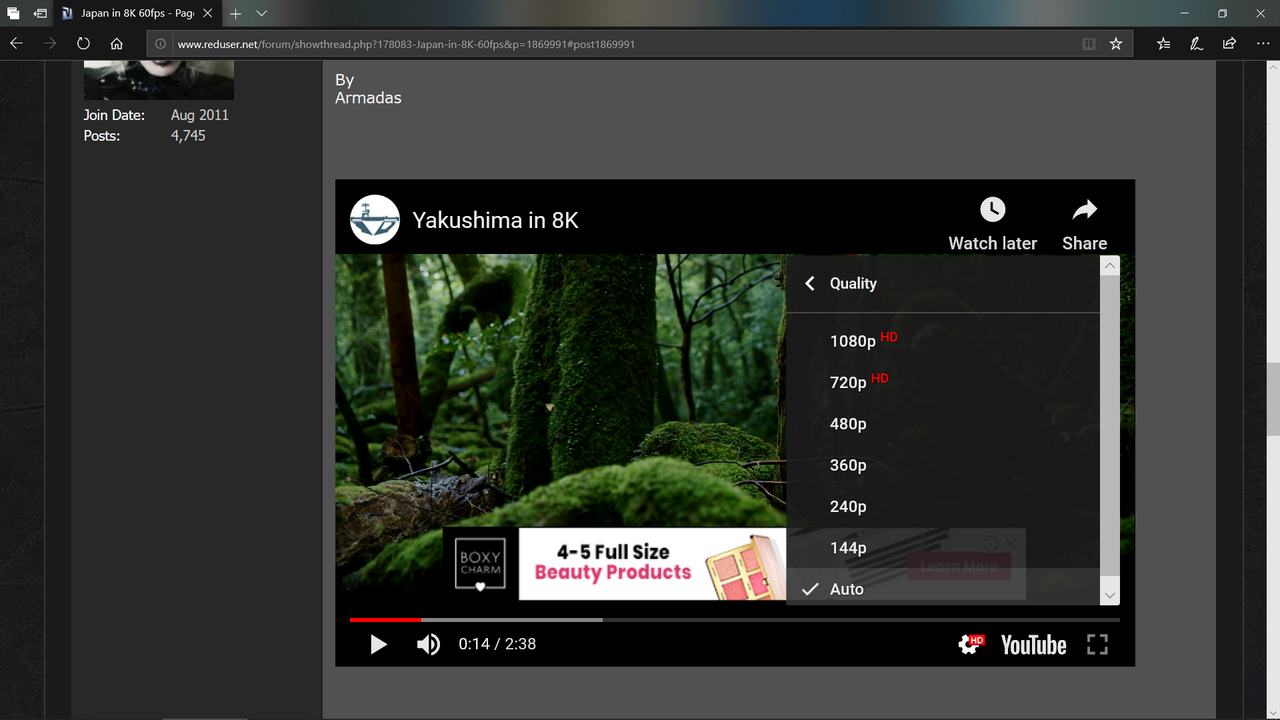Switch quality to 240p

pos(943,507)
